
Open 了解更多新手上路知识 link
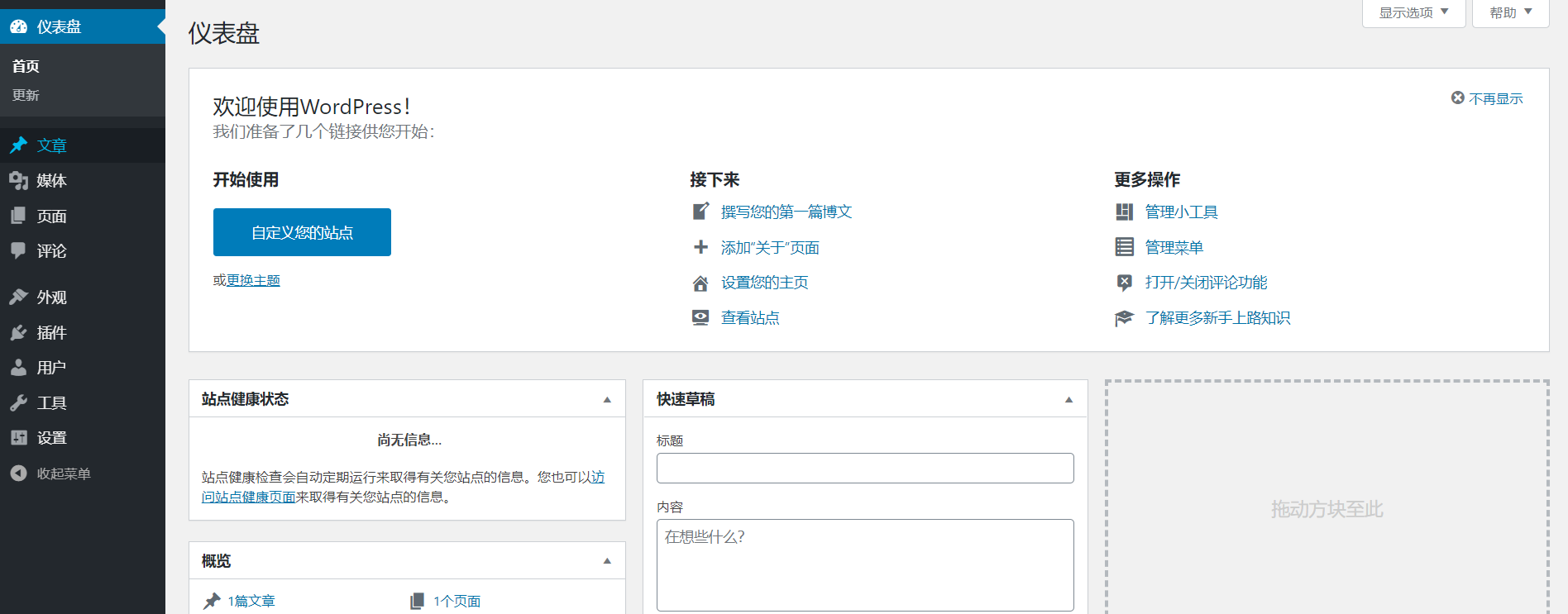(x=1218, y=318)
